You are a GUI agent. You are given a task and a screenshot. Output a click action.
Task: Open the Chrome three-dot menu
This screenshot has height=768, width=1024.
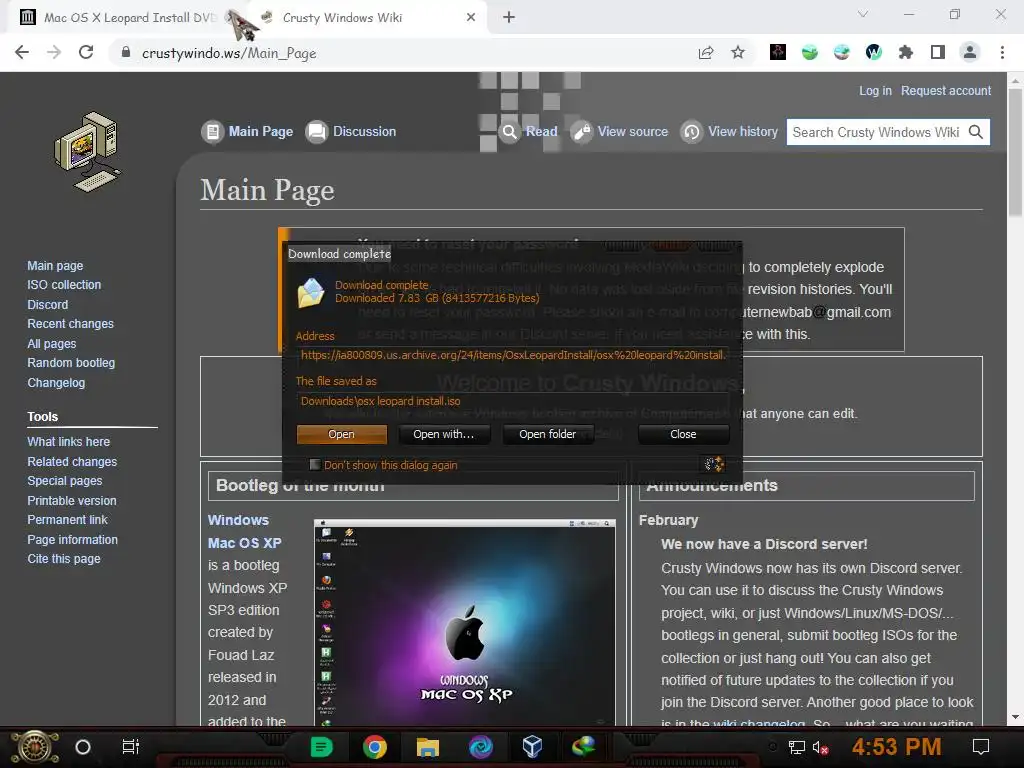(1002, 52)
